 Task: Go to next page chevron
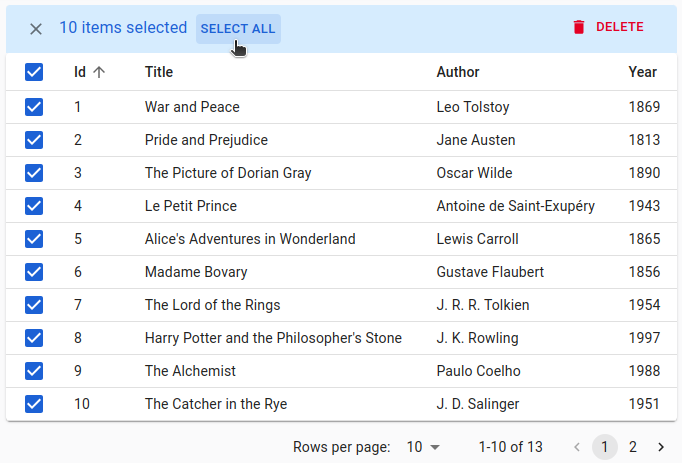(x=661, y=447)
